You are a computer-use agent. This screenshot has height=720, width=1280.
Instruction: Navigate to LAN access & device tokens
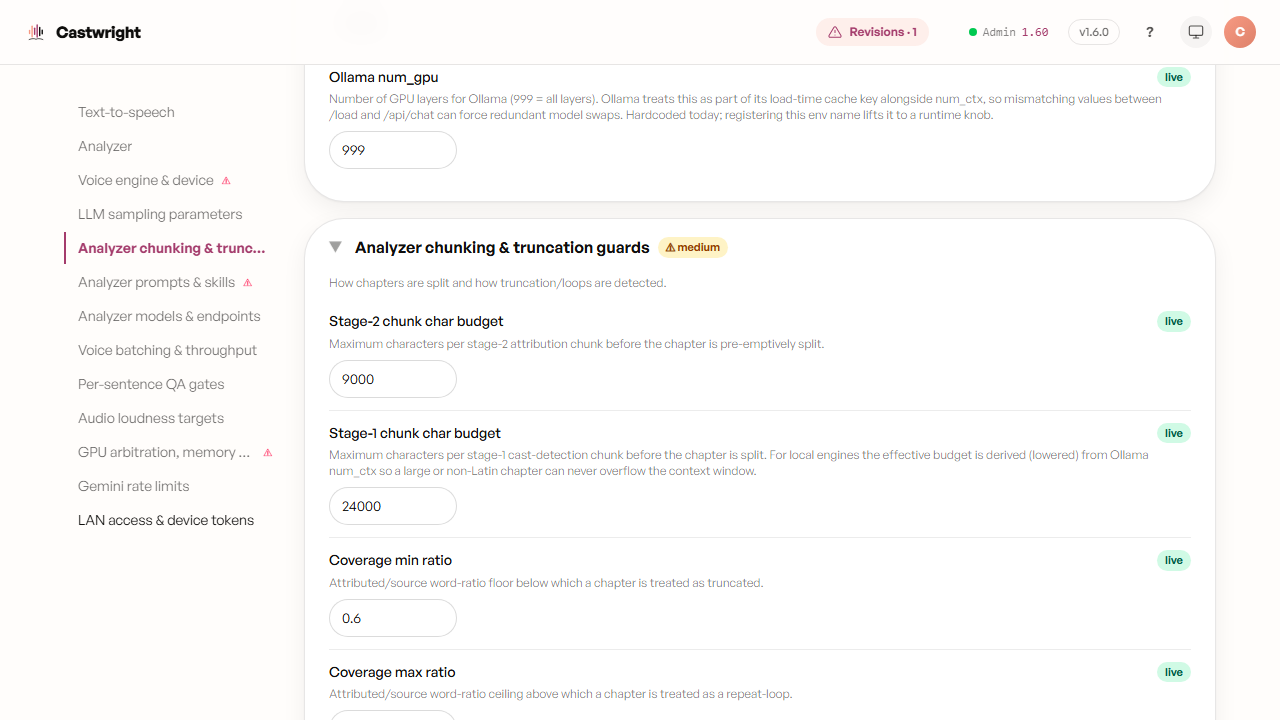(x=166, y=520)
